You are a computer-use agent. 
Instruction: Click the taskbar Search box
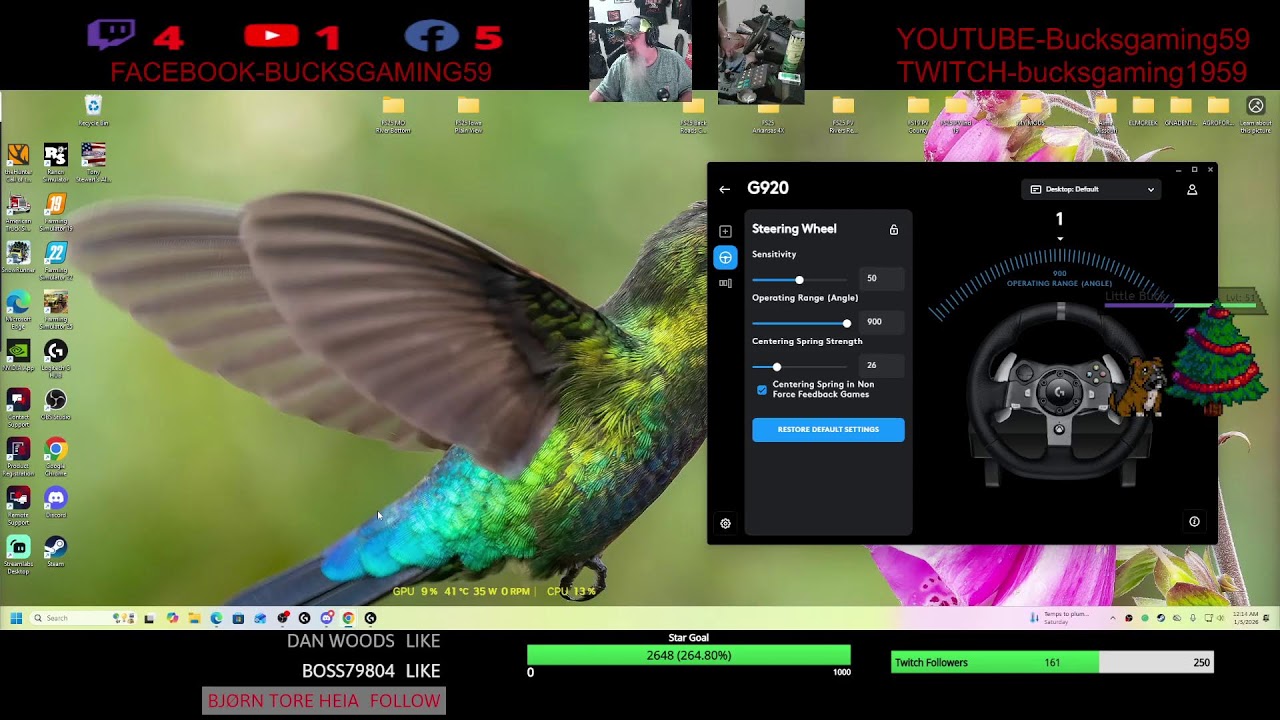[83, 618]
